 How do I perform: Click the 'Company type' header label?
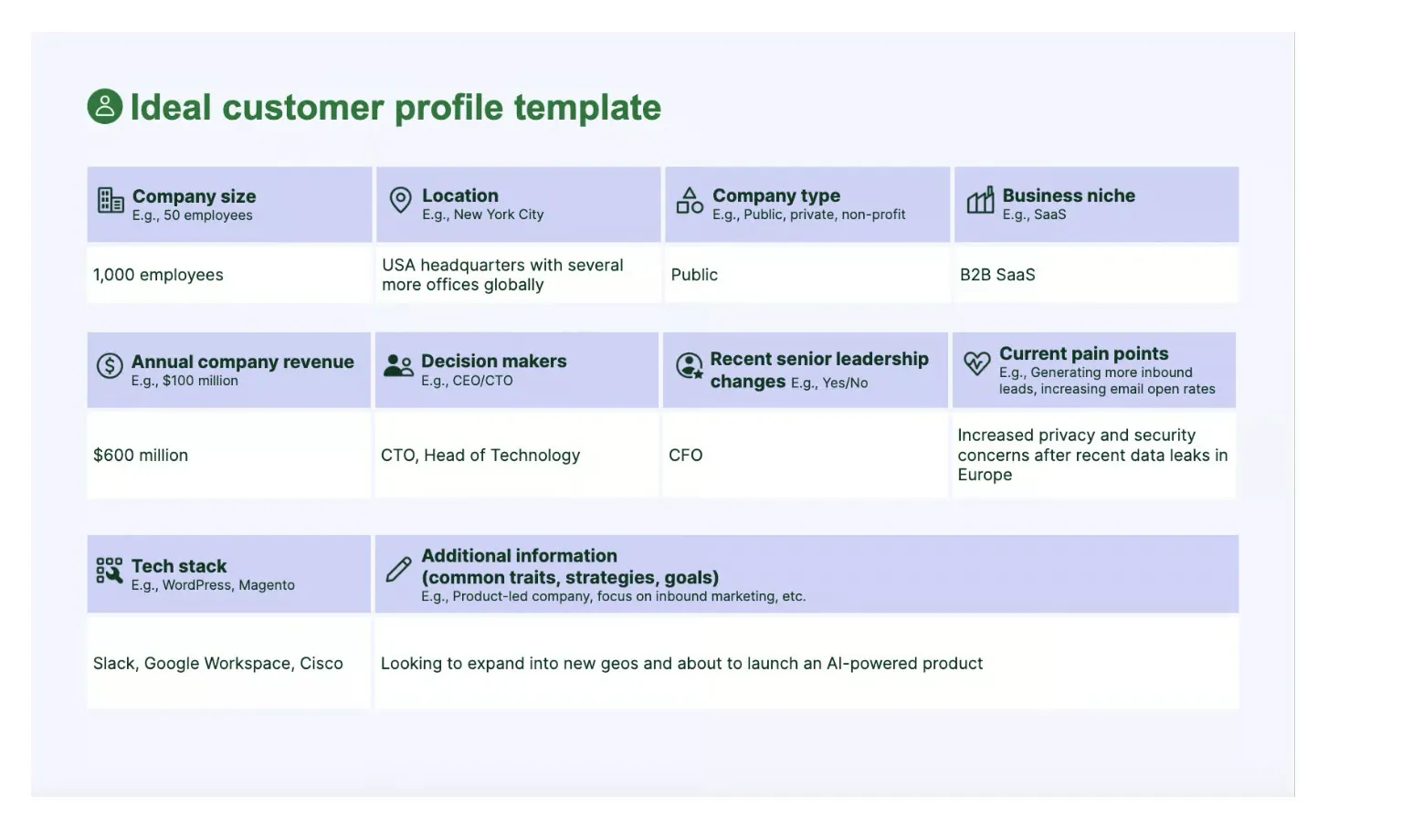[776, 195]
